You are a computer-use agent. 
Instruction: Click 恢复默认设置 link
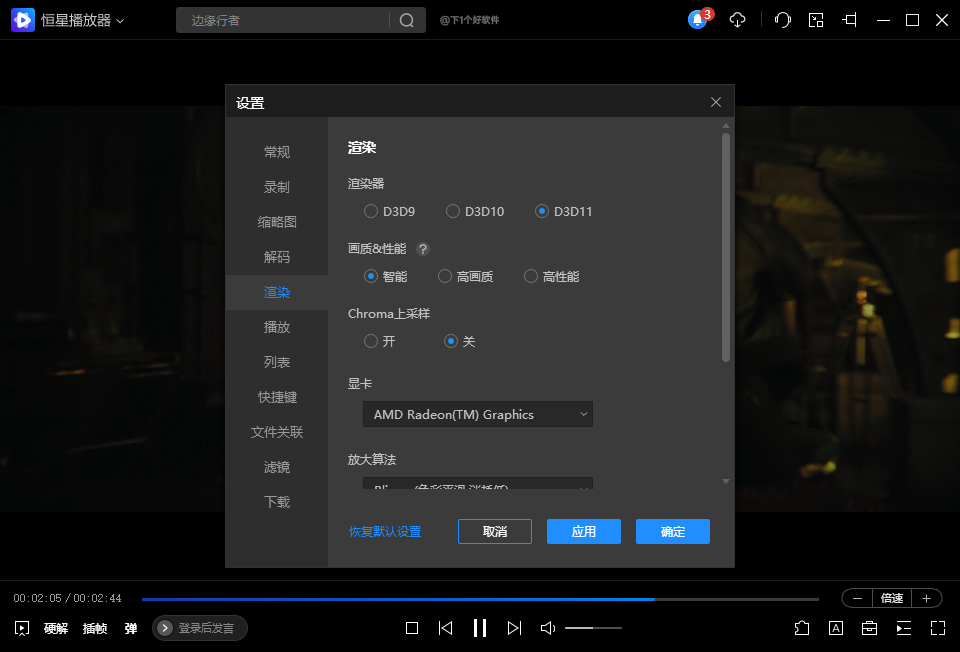click(x=385, y=532)
